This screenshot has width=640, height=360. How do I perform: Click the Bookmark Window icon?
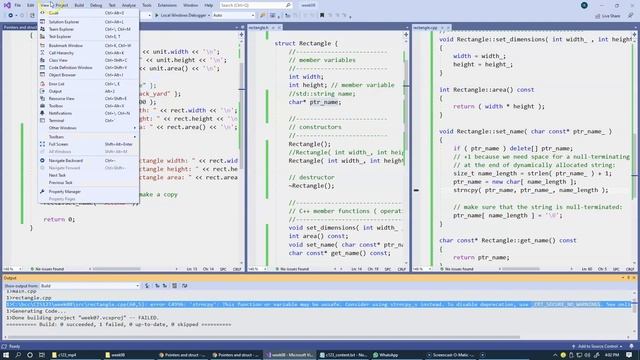pos(42,45)
